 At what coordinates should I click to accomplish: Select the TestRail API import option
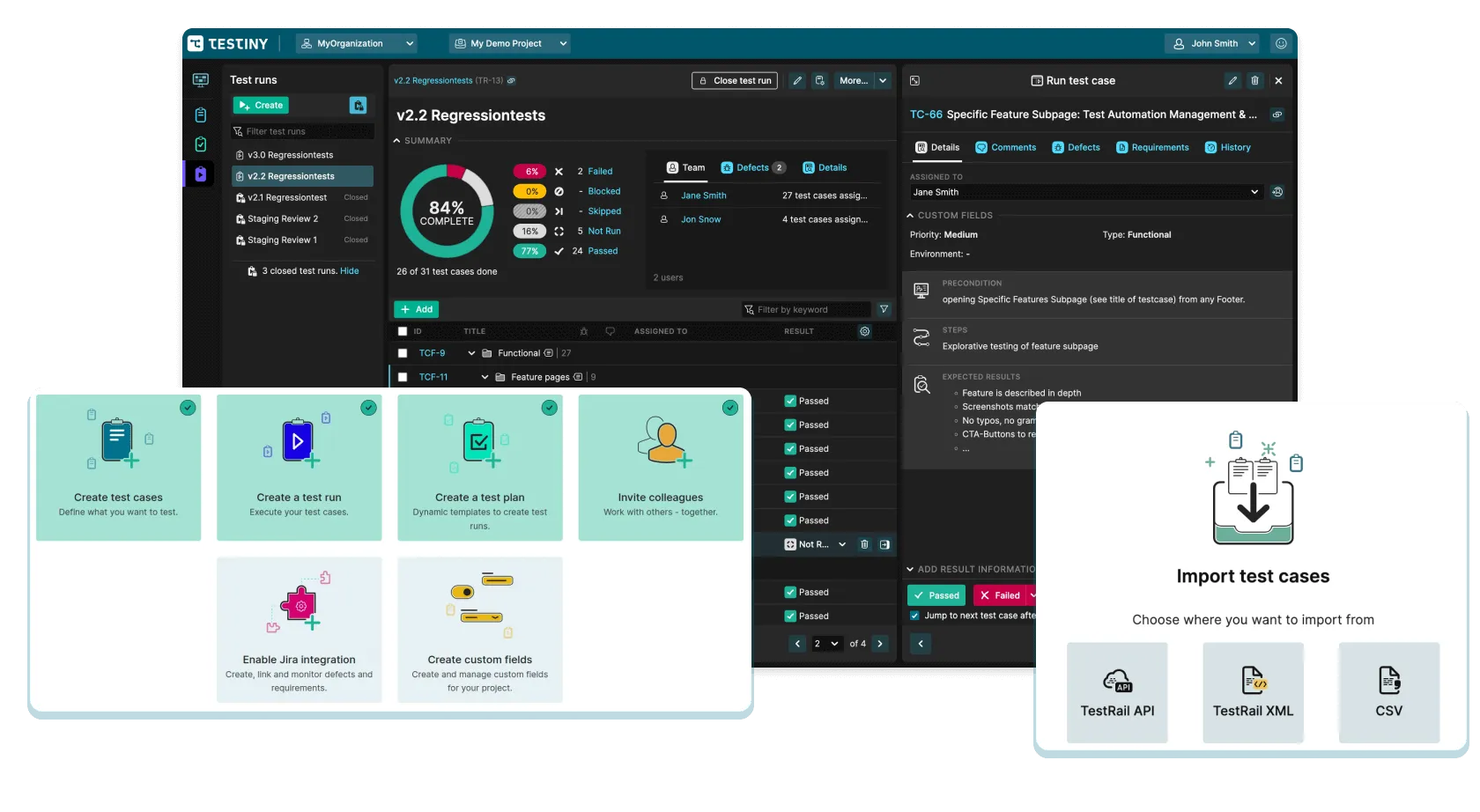click(x=1117, y=692)
